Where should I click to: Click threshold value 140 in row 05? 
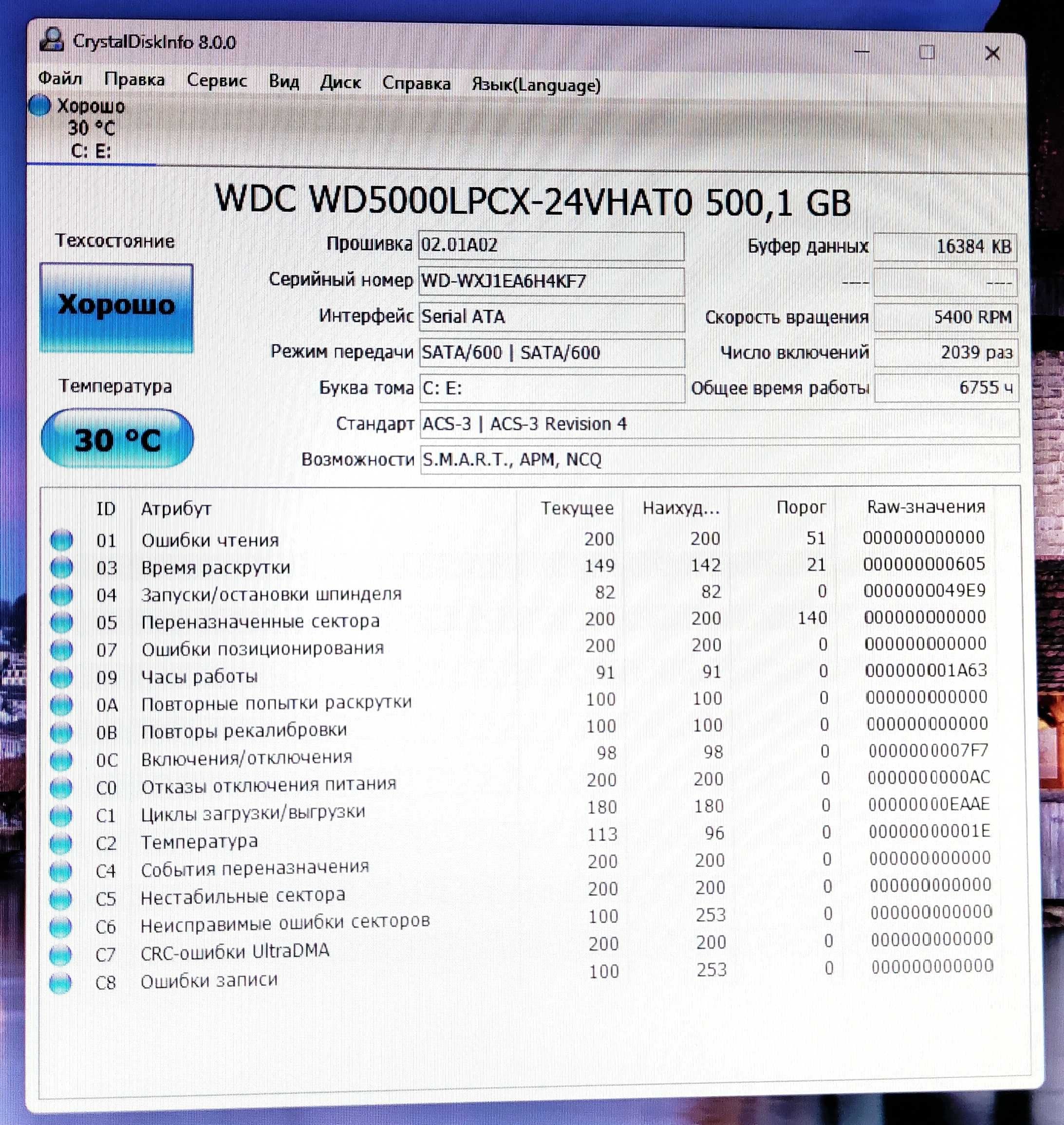pos(812,617)
